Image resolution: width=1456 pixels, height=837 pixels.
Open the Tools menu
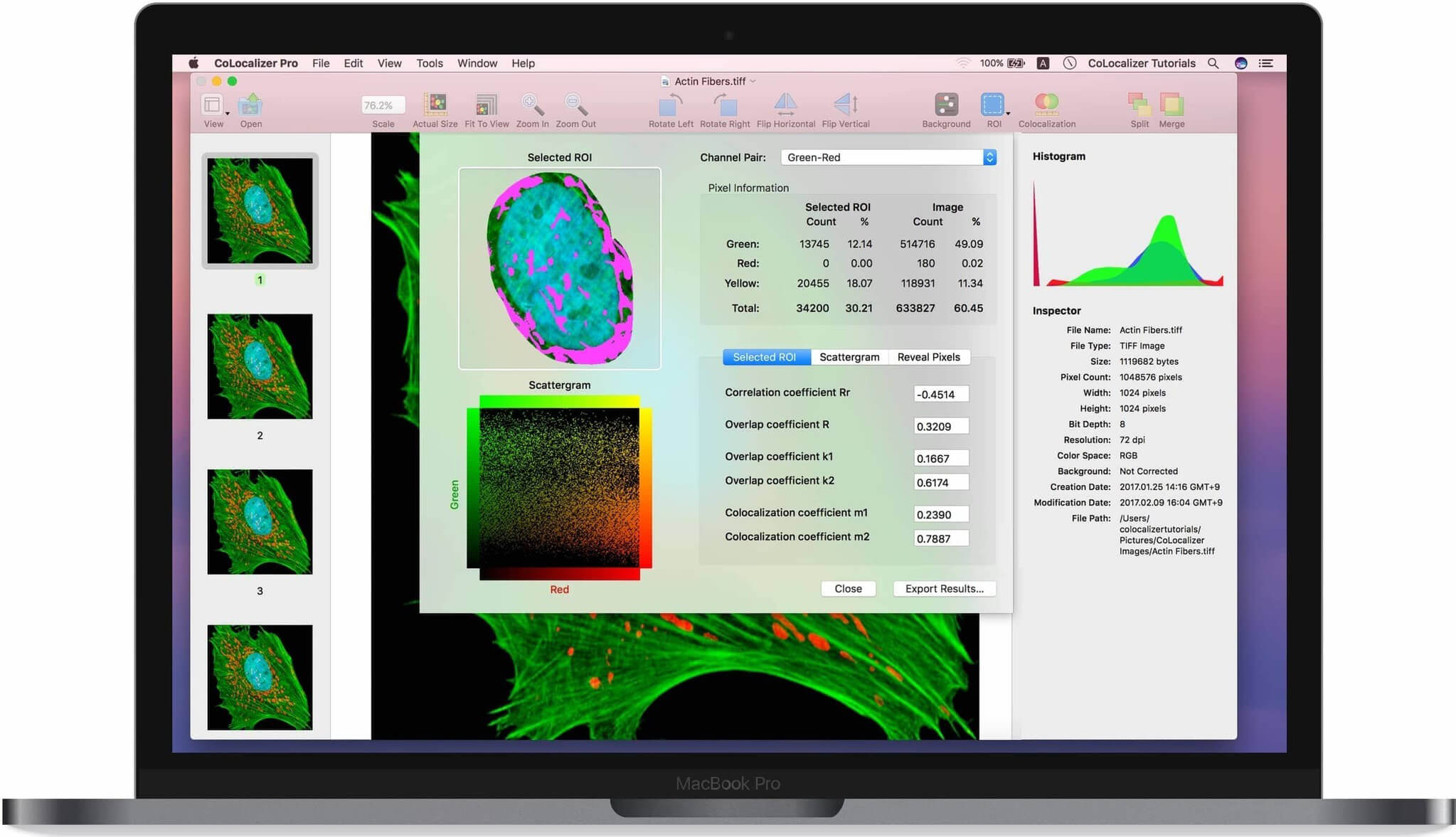pyautogui.click(x=429, y=63)
